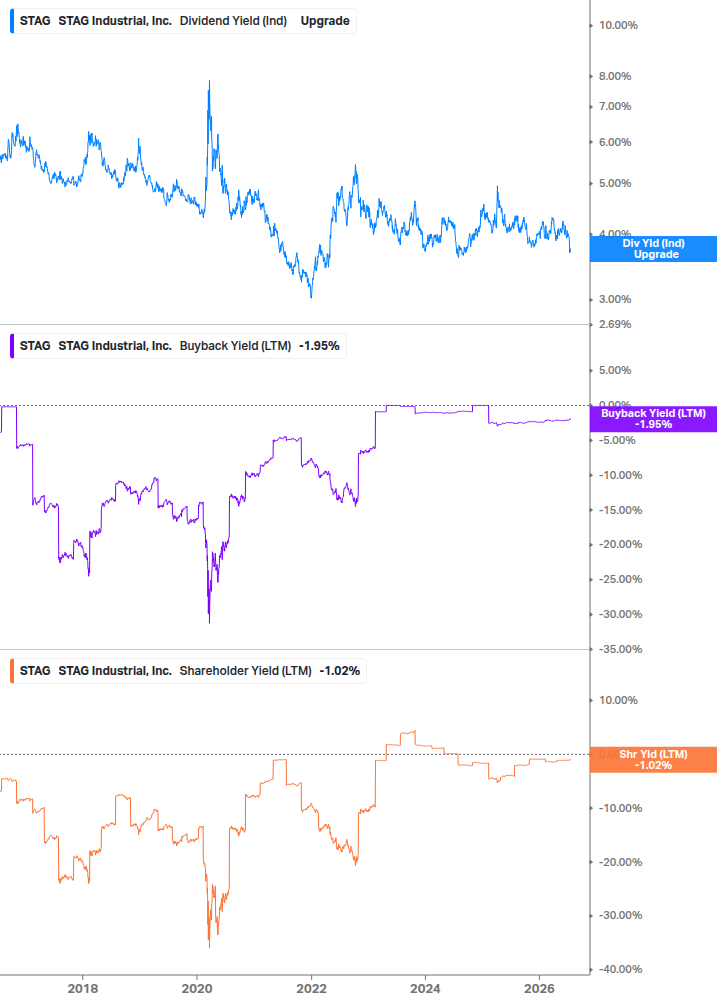Click the Upgrade link in Dividend Yield legend
This screenshot has height=1005, width=717.
coord(325,21)
